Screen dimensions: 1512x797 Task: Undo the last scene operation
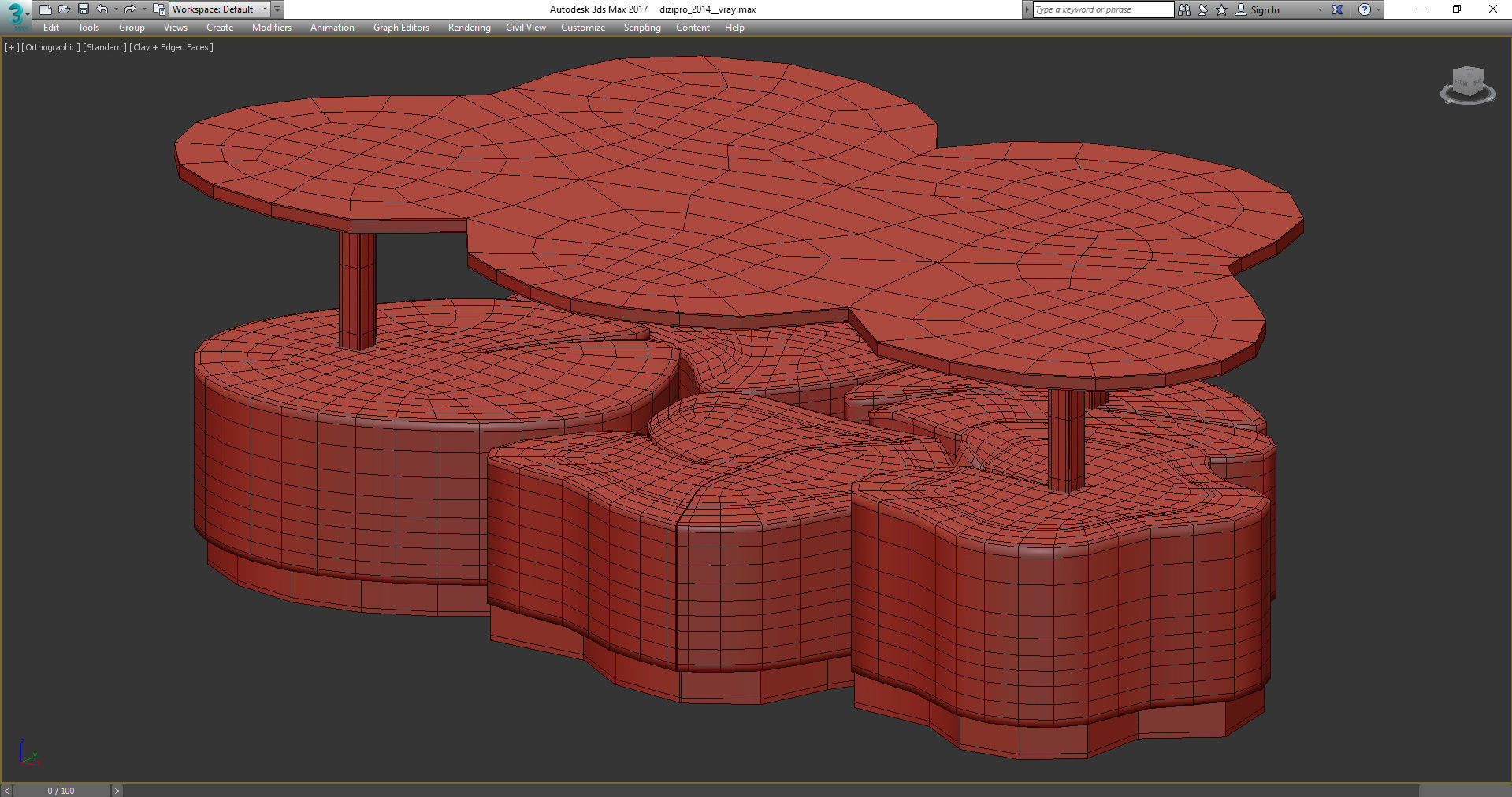point(102,9)
